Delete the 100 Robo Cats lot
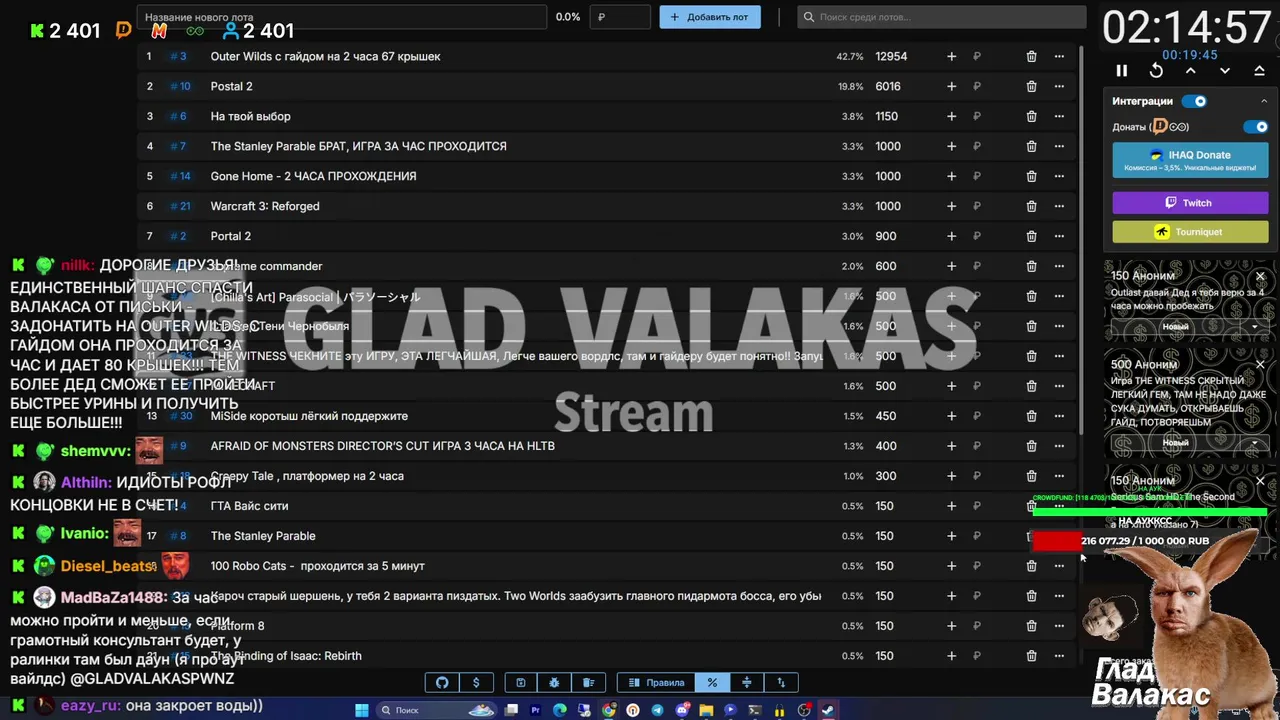Viewport: 1280px width, 720px height. click(1031, 566)
